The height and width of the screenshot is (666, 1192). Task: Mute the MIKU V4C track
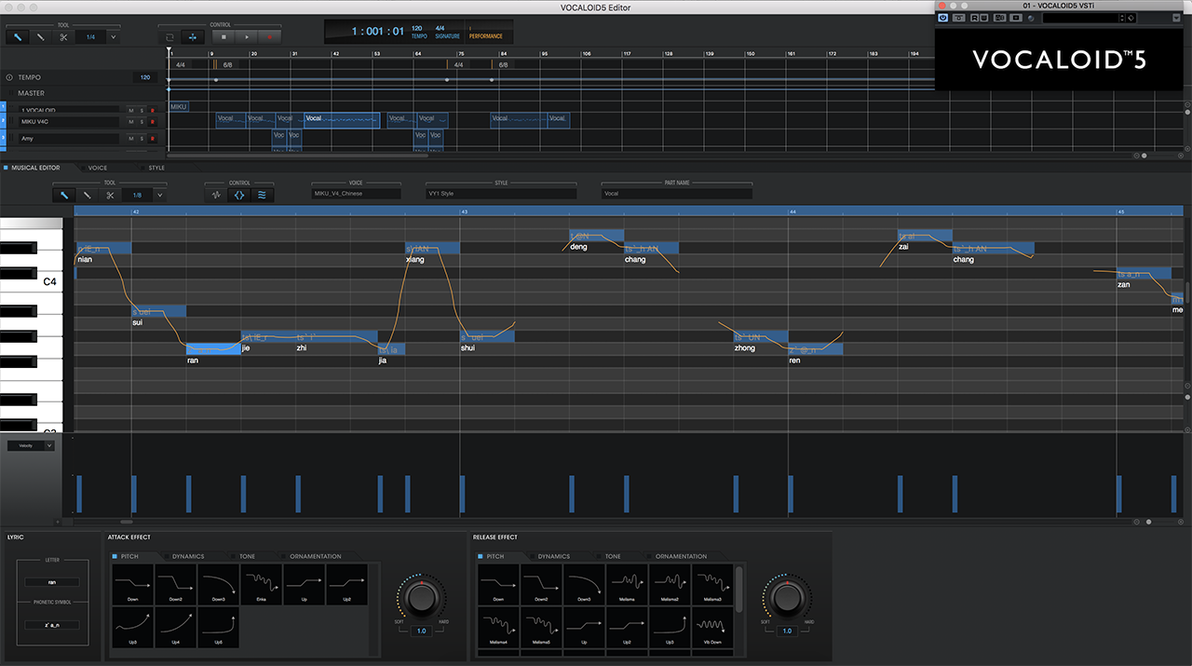131,122
